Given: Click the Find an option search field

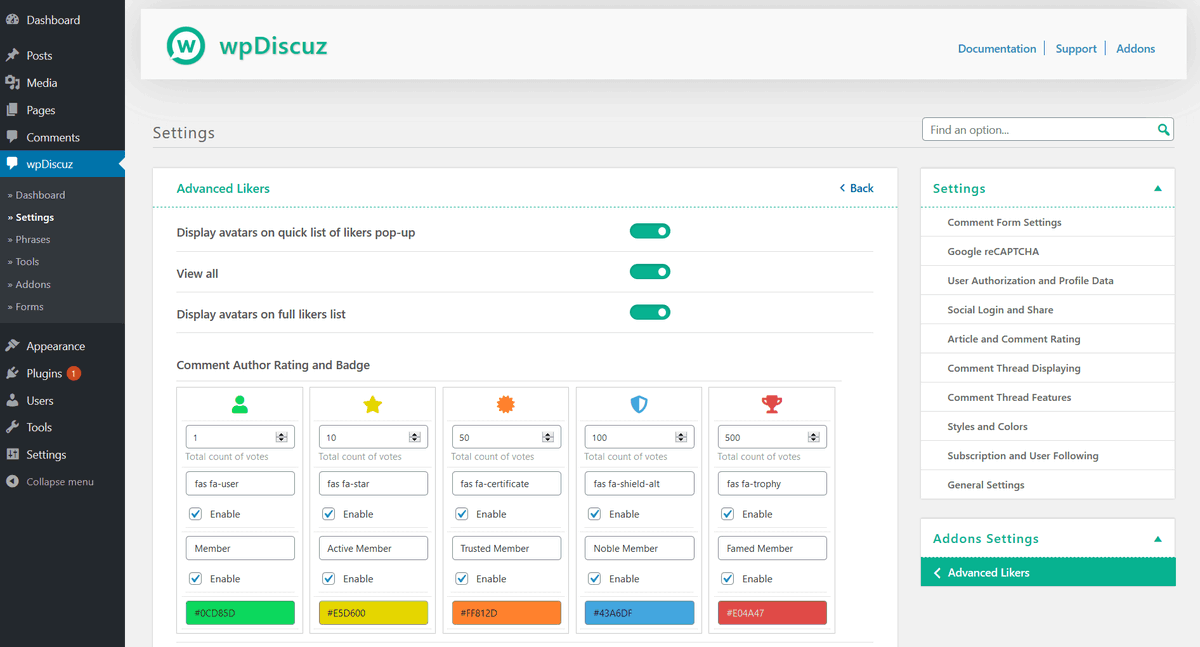Looking at the screenshot, I should [1030, 129].
